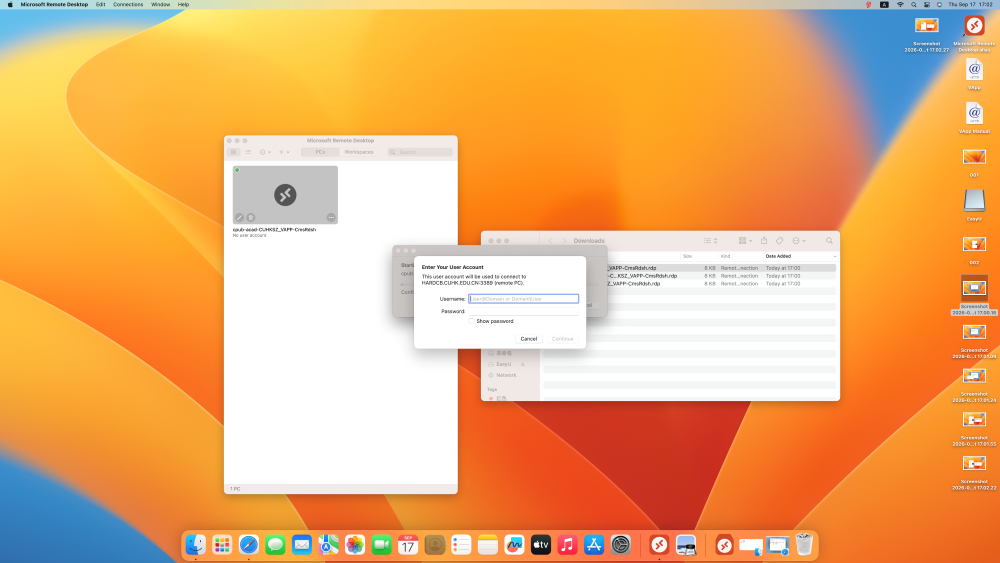Viewport: 1000px width, 563px height.
Task: Open Mail from the Dock
Action: click(302, 545)
